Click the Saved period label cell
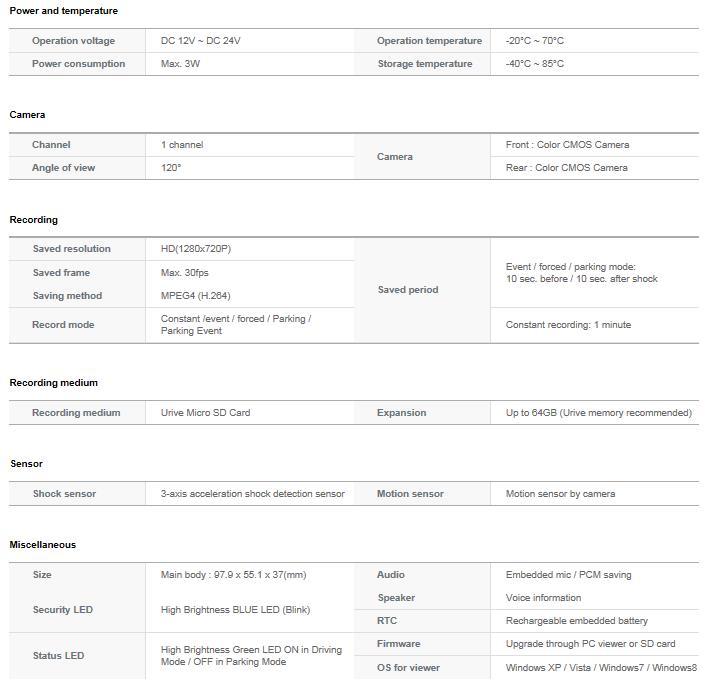This screenshot has width=716, height=699. point(407,290)
